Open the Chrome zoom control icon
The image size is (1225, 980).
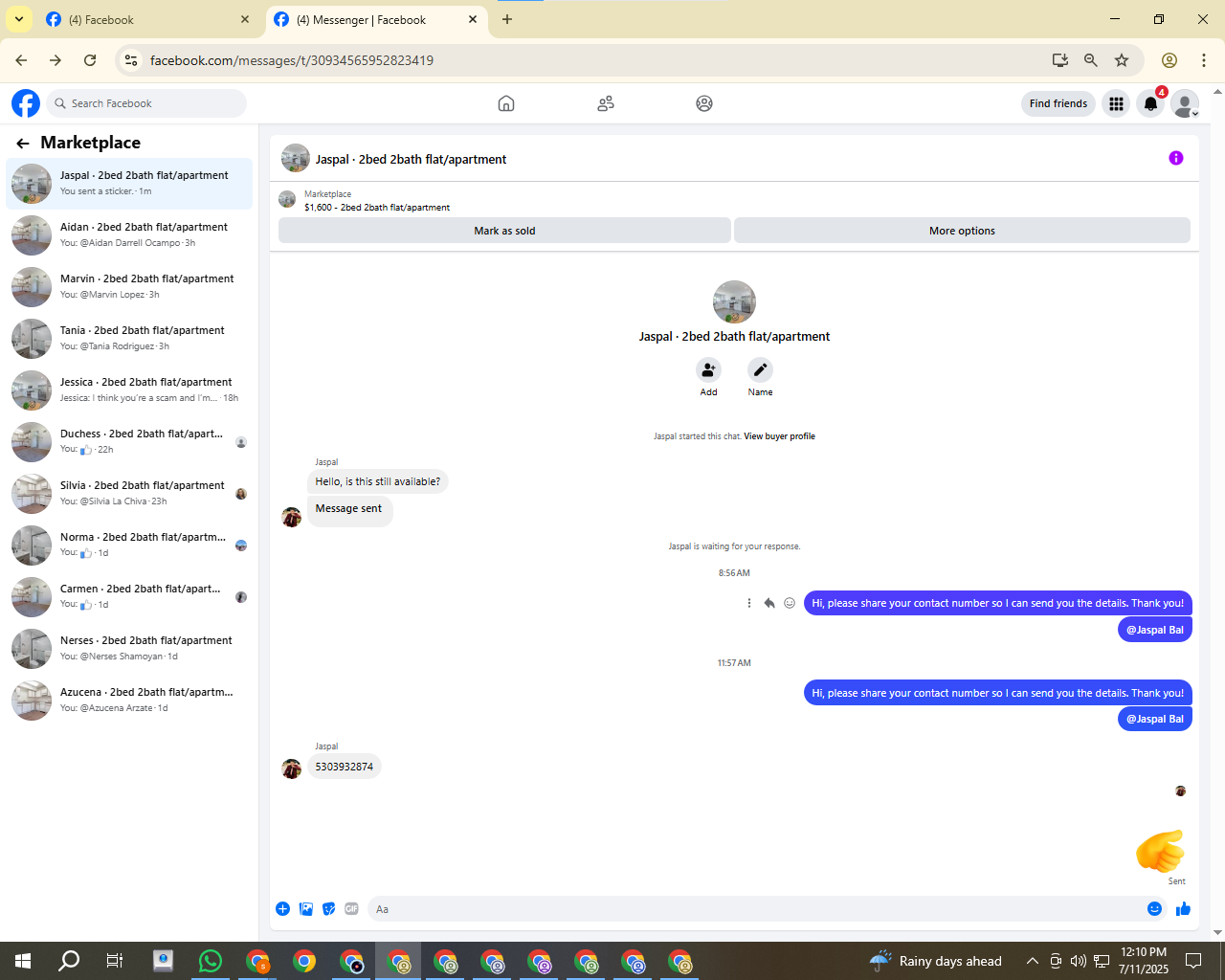(1090, 60)
